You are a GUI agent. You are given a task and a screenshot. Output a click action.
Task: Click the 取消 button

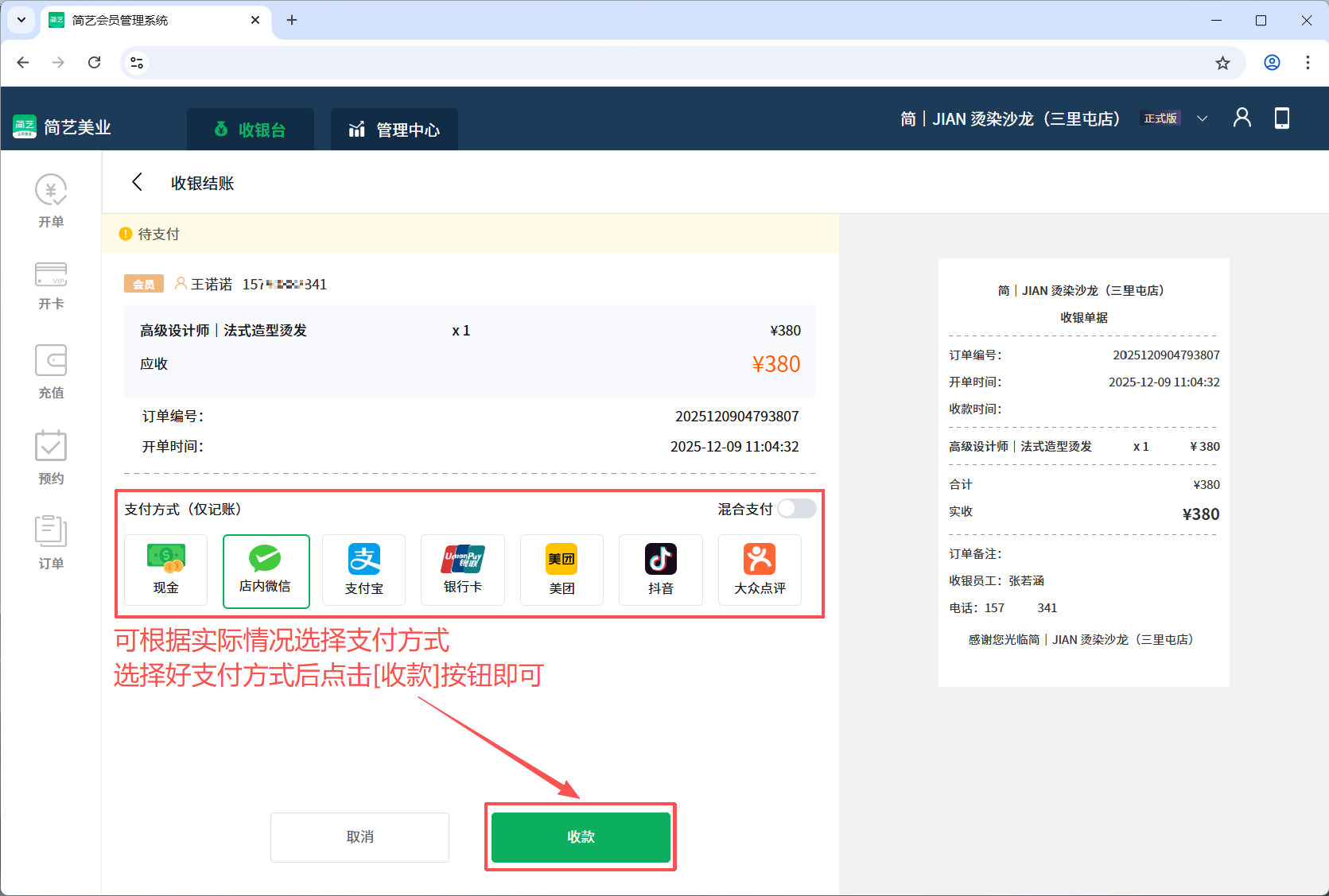click(359, 836)
